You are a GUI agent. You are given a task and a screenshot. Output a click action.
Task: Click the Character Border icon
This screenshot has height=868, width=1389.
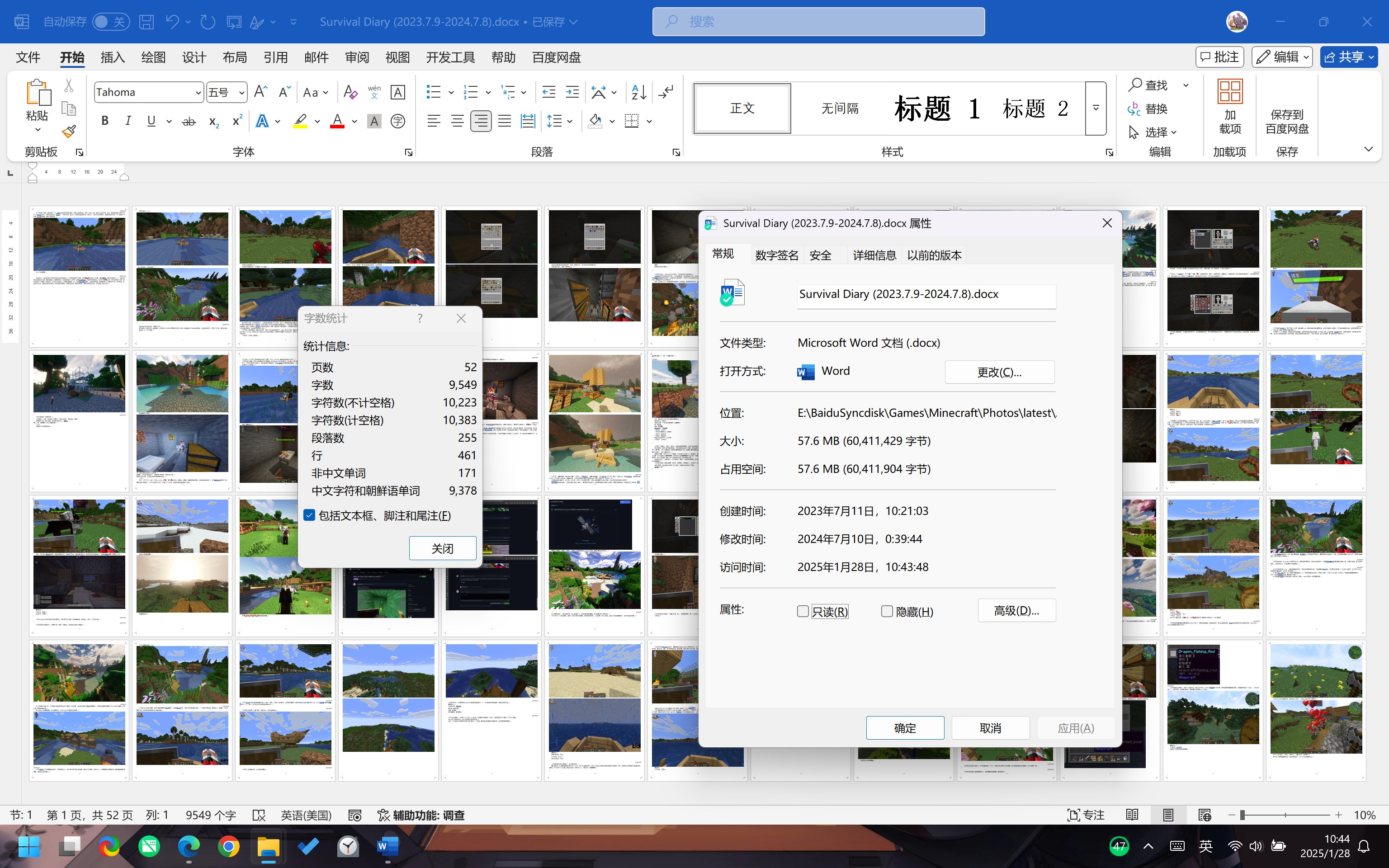click(398, 92)
